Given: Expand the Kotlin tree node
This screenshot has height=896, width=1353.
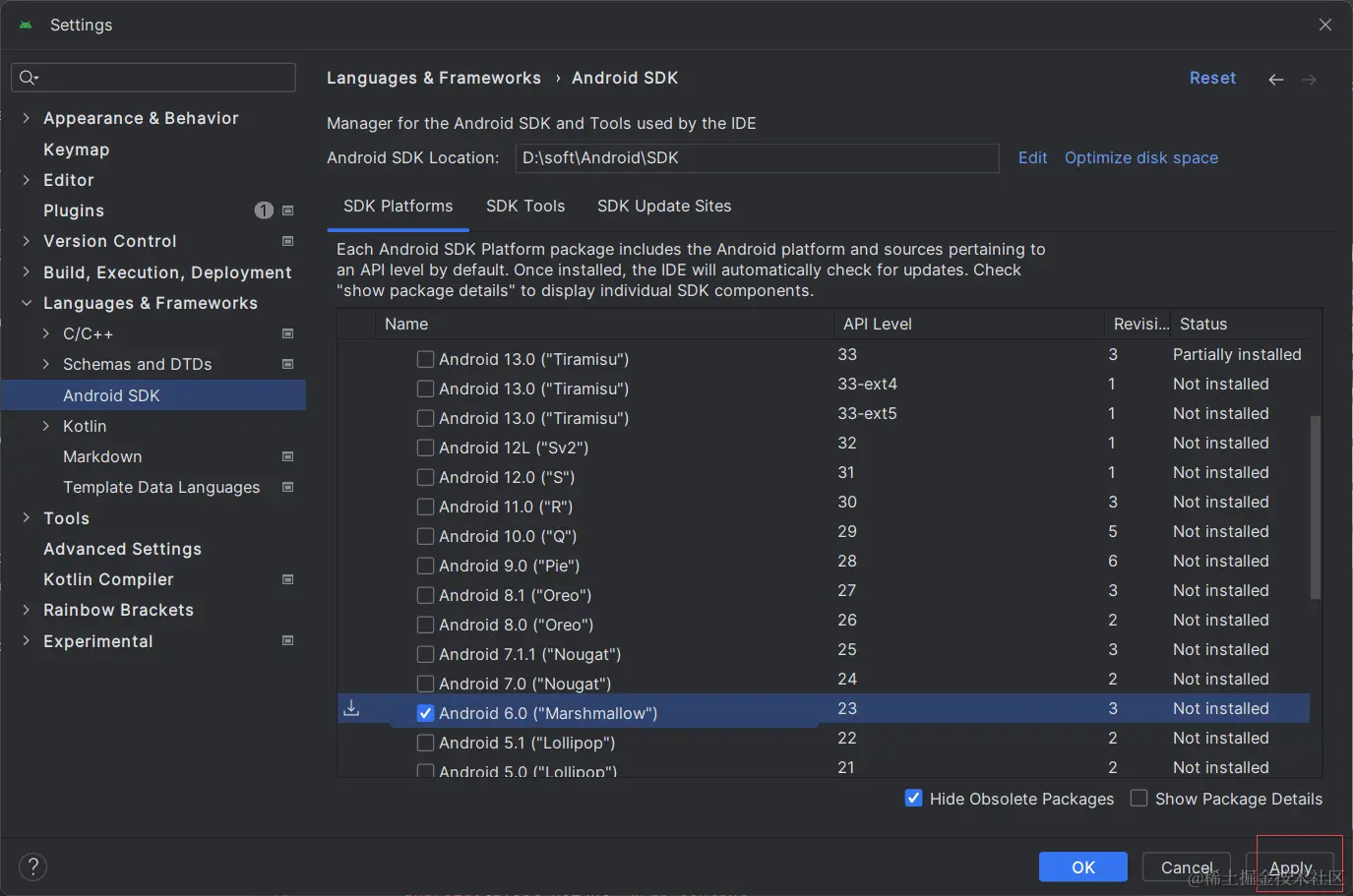Looking at the screenshot, I should click(45, 426).
